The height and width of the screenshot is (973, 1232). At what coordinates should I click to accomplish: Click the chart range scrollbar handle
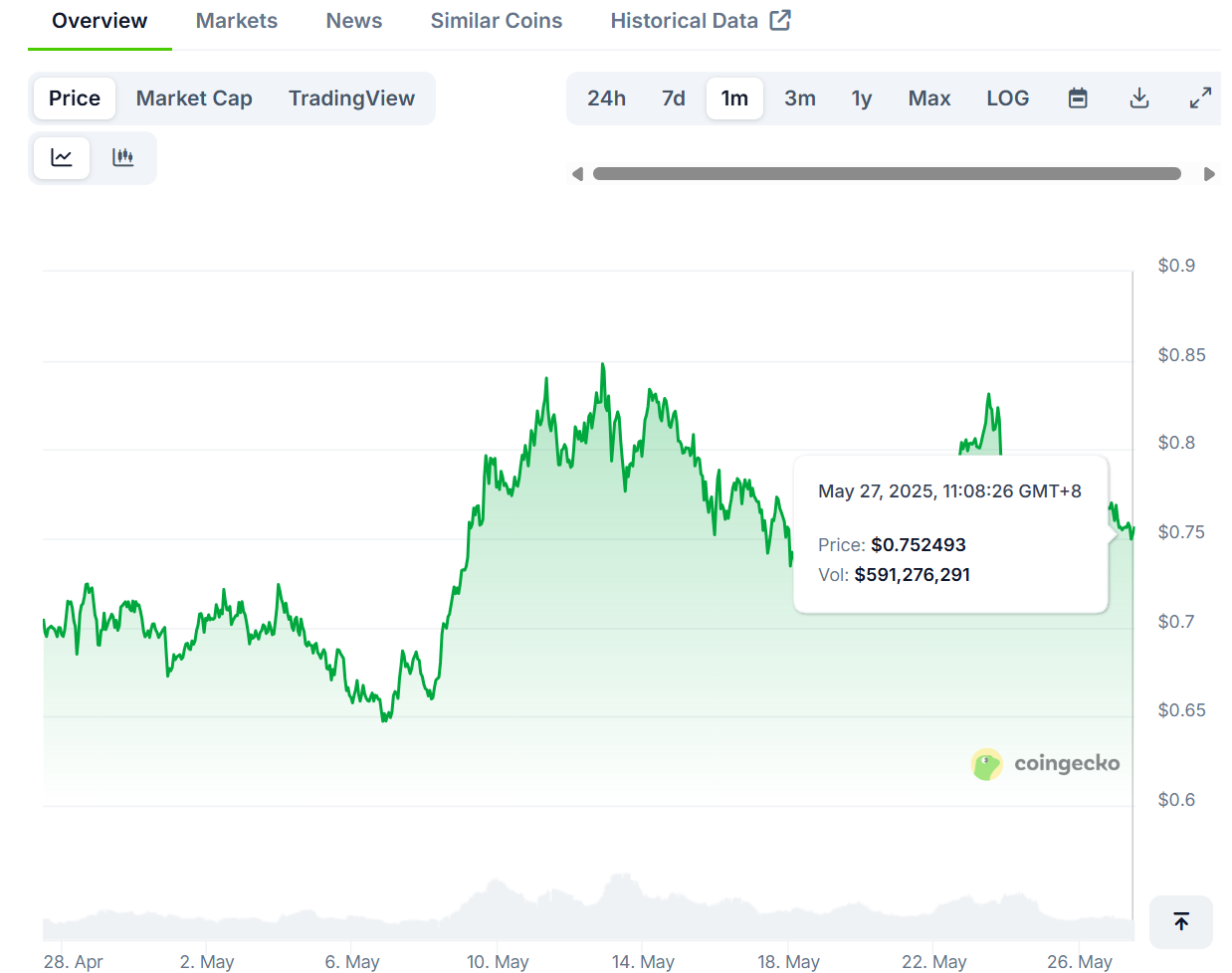point(887,174)
